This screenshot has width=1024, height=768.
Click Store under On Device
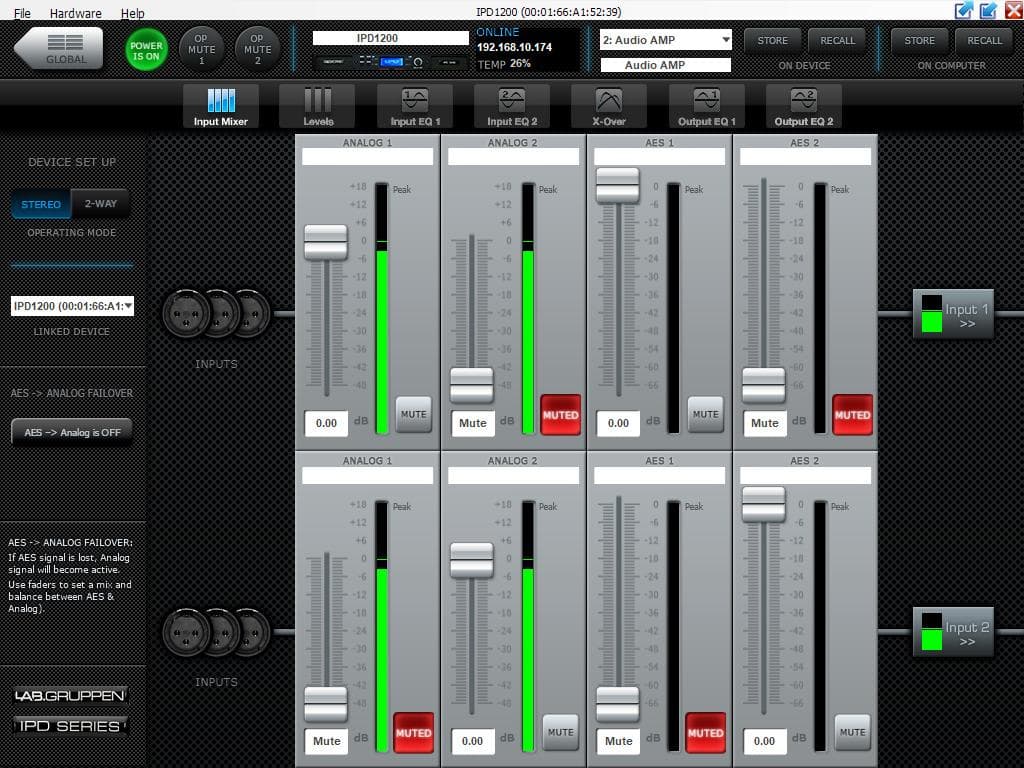pos(773,40)
